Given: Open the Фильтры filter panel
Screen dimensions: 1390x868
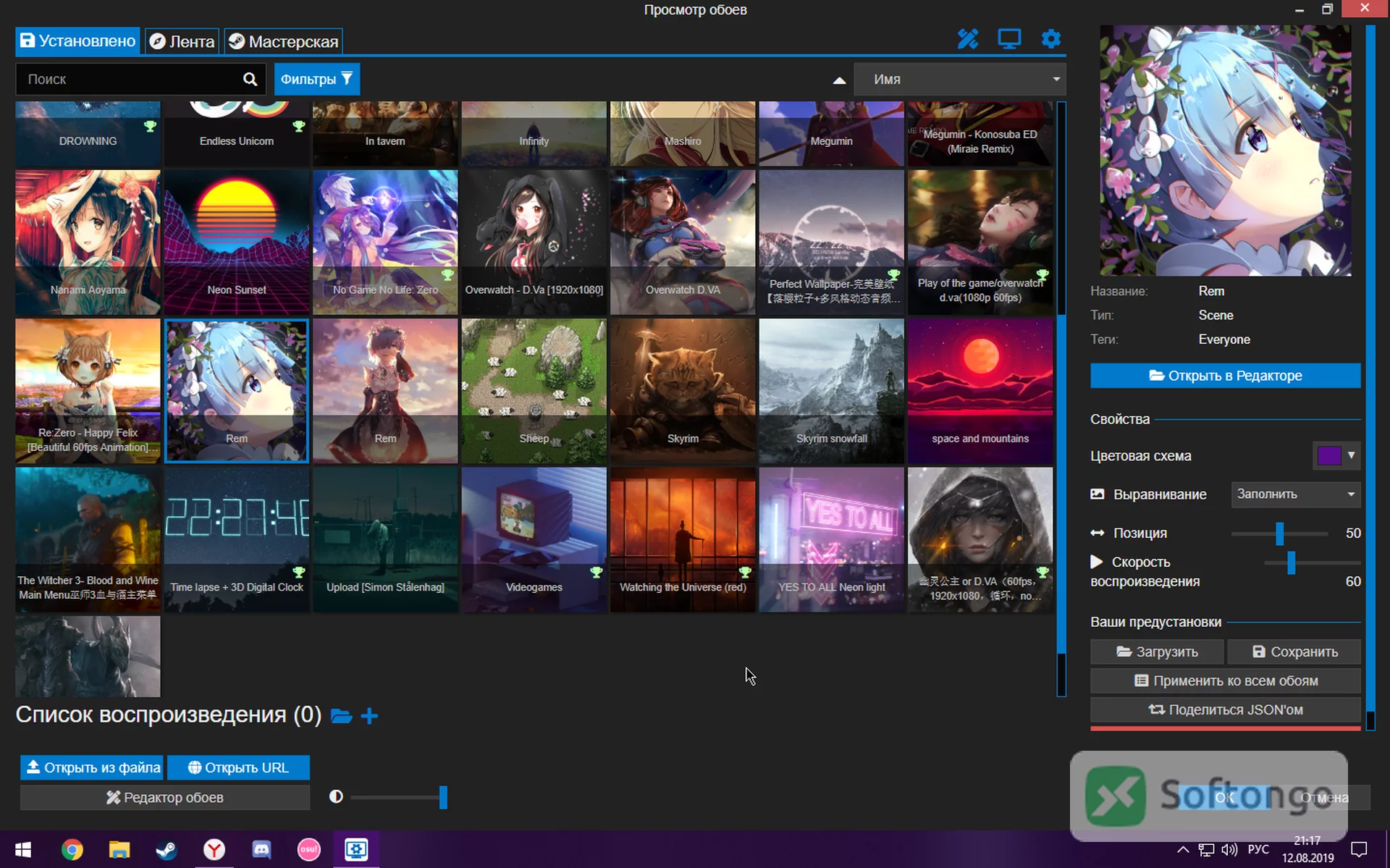Looking at the screenshot, I should pos(316,79).
